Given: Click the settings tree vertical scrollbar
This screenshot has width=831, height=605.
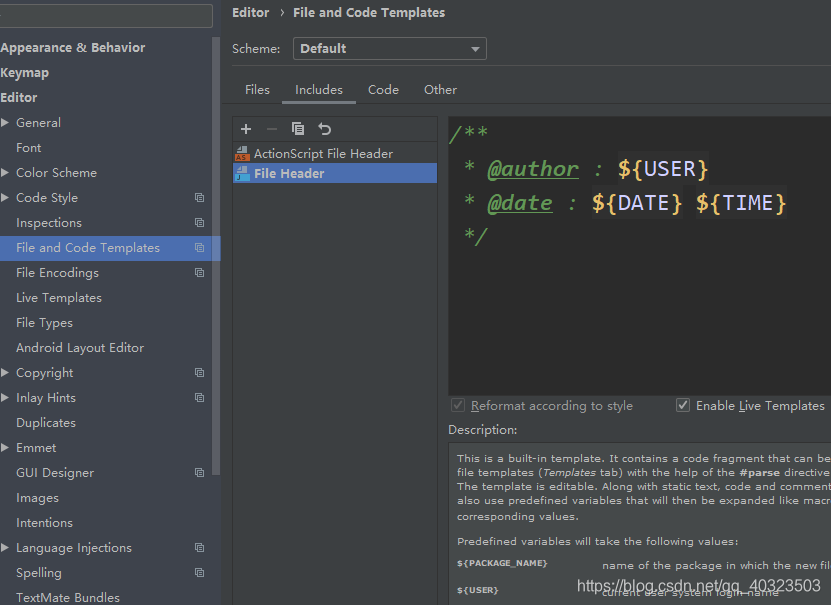Looking at the screenshot, I should pos(216,256).
